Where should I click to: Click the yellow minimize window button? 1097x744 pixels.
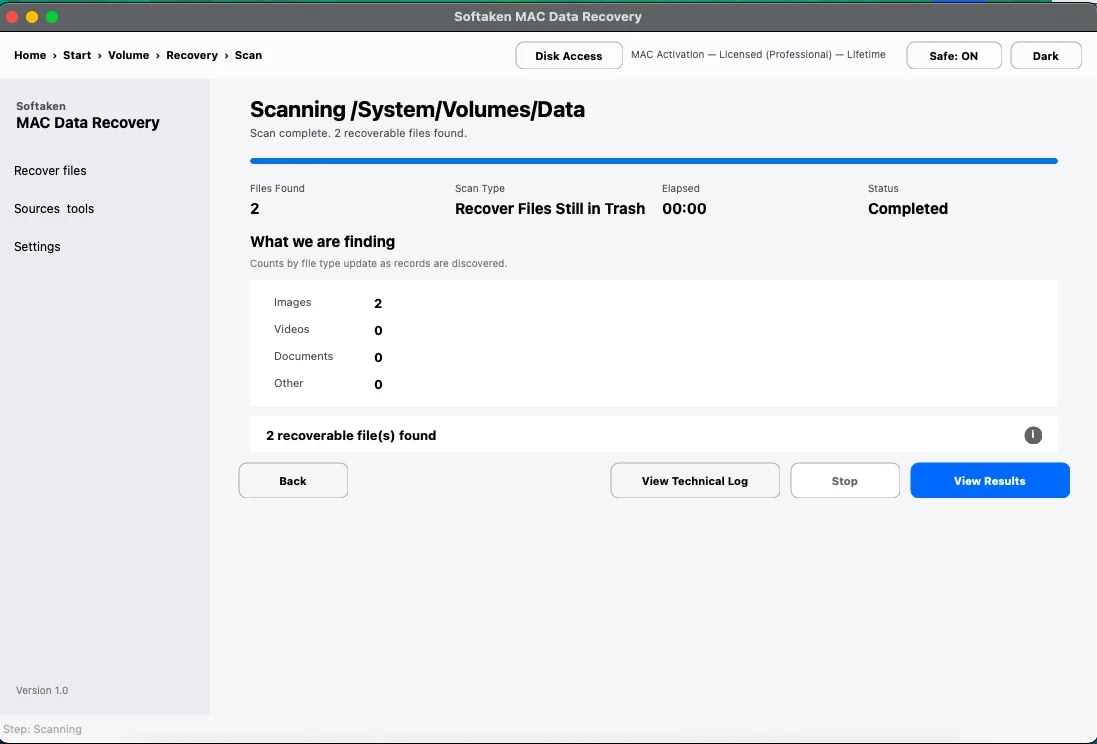(31, 17)
